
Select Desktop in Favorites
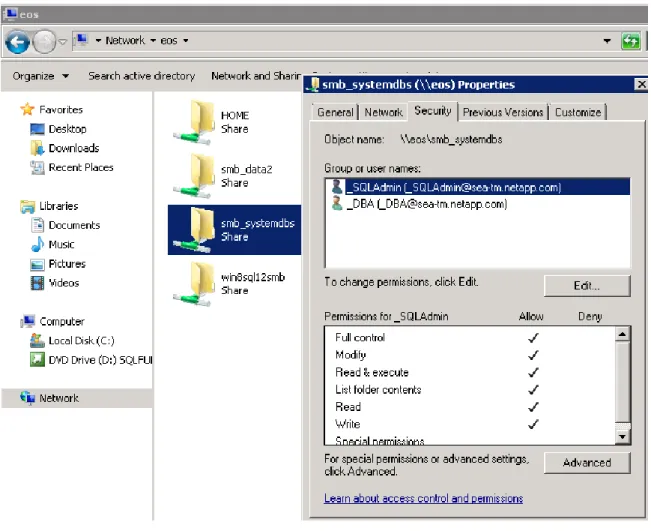[67, 129]
